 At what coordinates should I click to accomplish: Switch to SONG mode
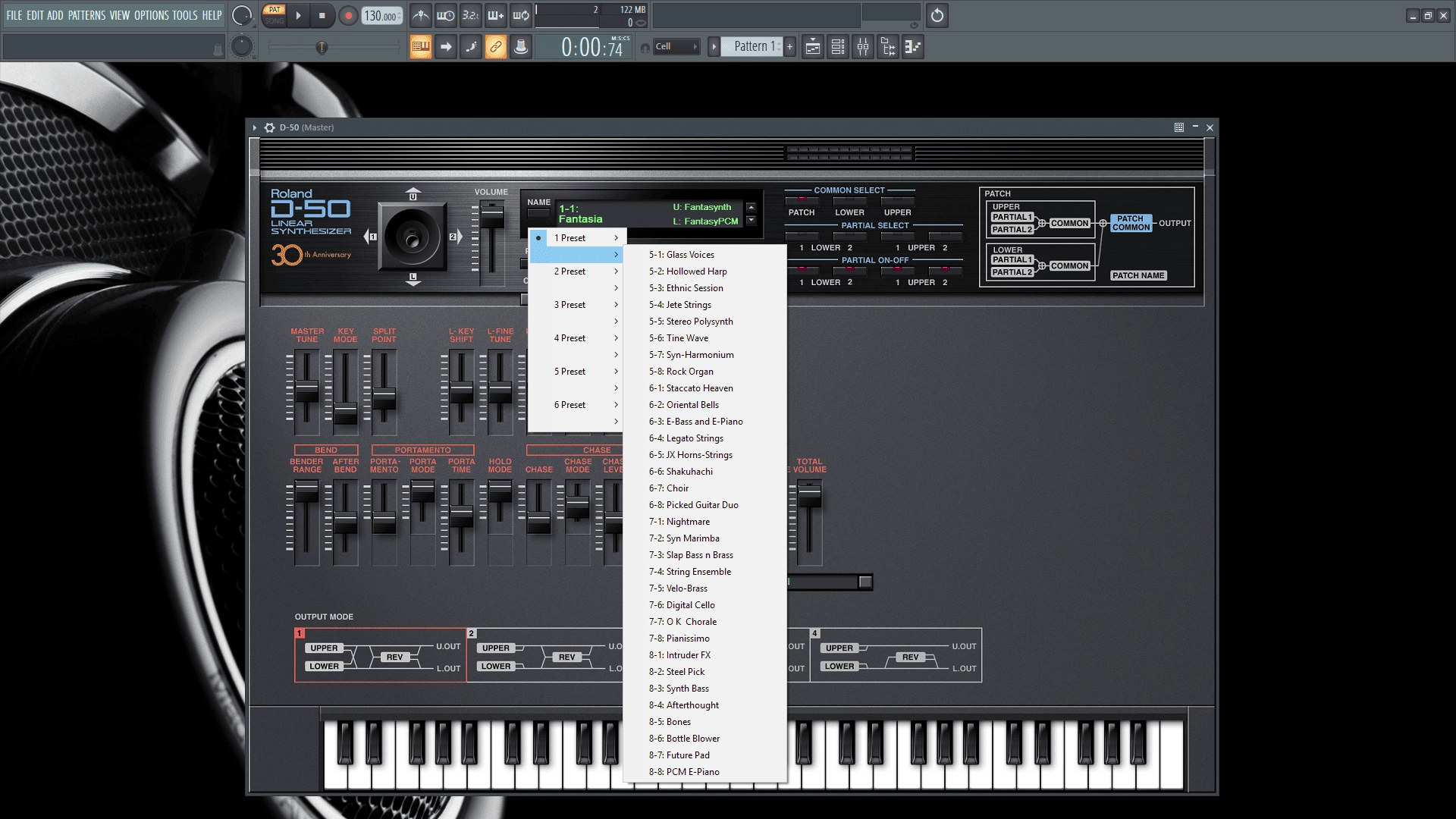[275, 21]
